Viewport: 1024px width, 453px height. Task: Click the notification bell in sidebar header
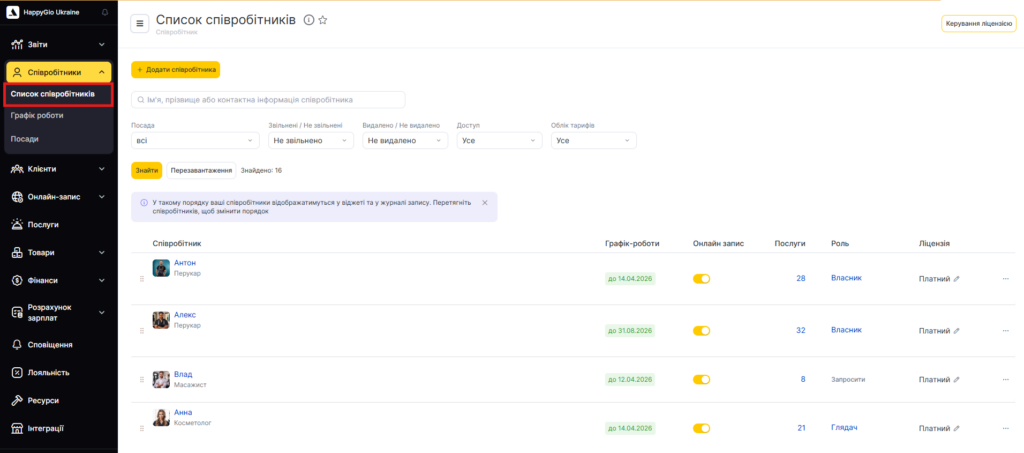click(105, 12)
